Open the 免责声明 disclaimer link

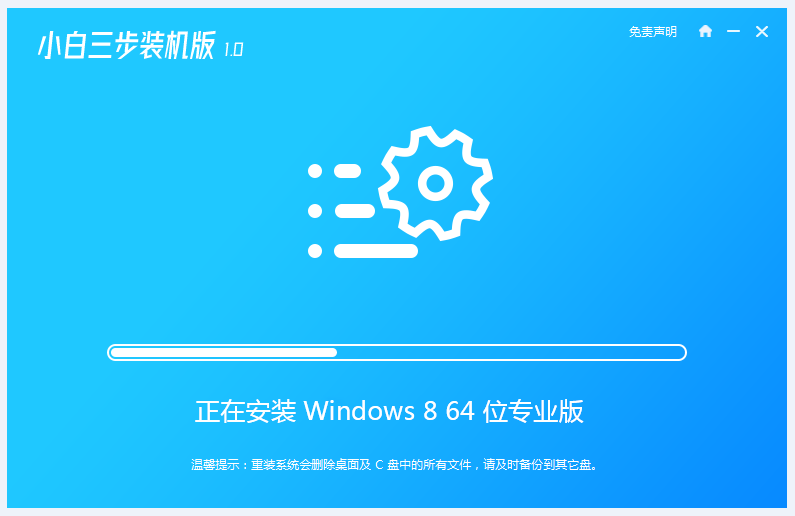(653, 32)
